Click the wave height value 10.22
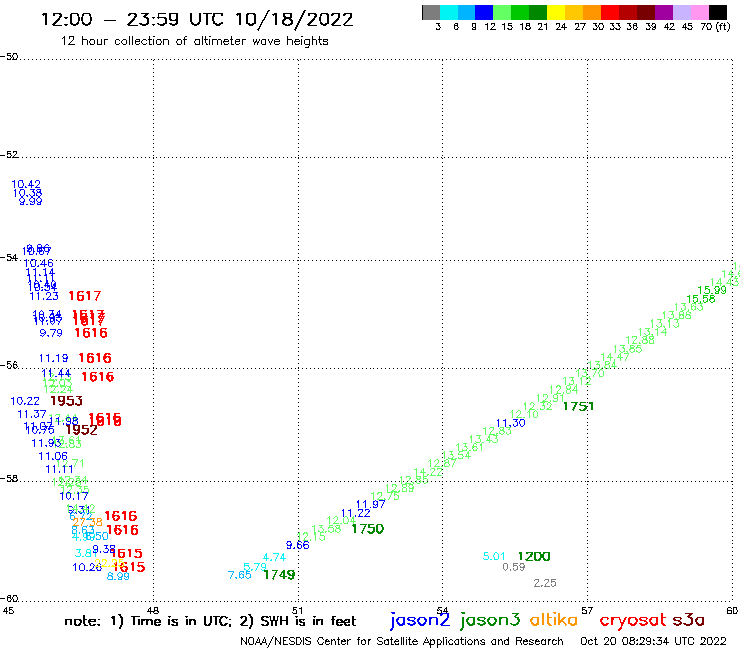The width and height of the screenshot is (740, 650). [25, 401]
